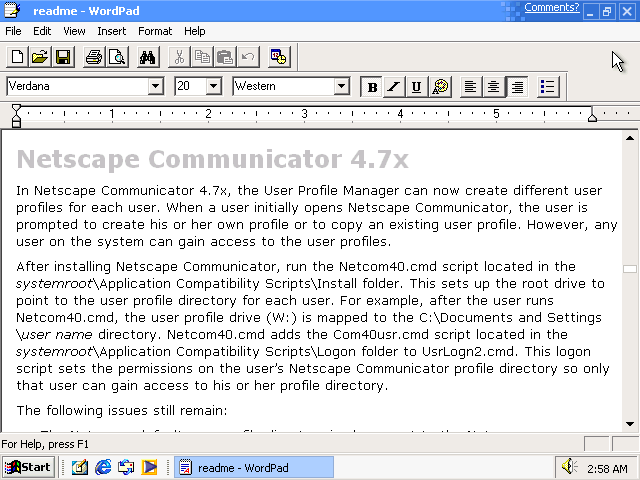Image resolution: width=640 pixels, height=480 pixels.
Task: Open the Format menu
Action: (x=155, y=31)
